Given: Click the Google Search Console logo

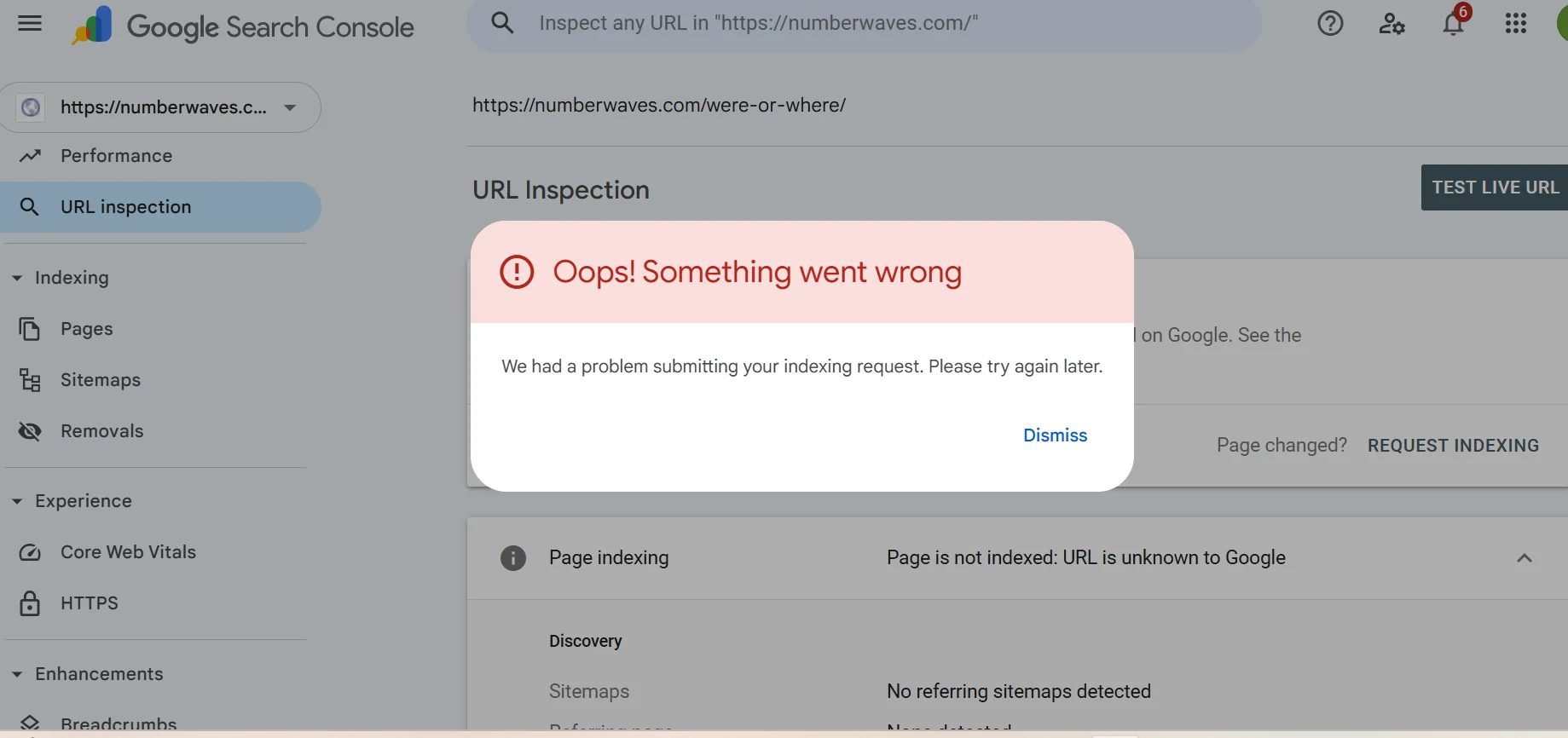Looking at the screenshot, I should (x=244, y=26).
